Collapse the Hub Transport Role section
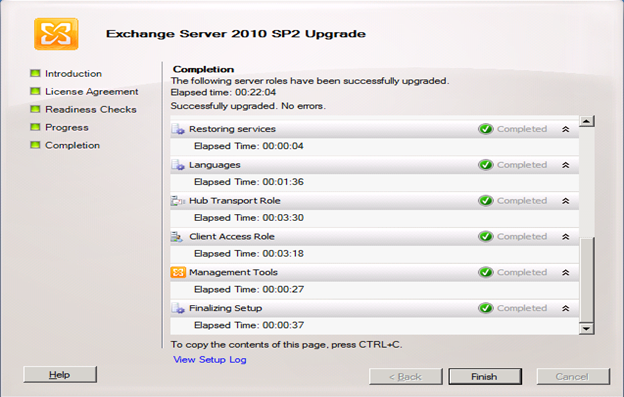The image size is (624, 397). click(x=566, y=201)
